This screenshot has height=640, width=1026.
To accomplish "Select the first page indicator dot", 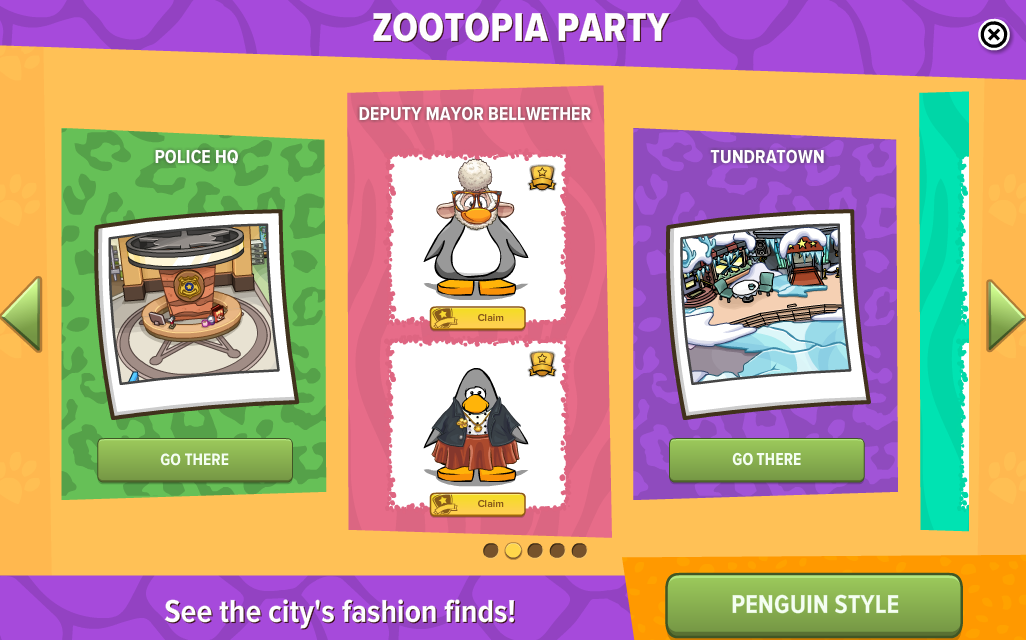I will point(491,550).
